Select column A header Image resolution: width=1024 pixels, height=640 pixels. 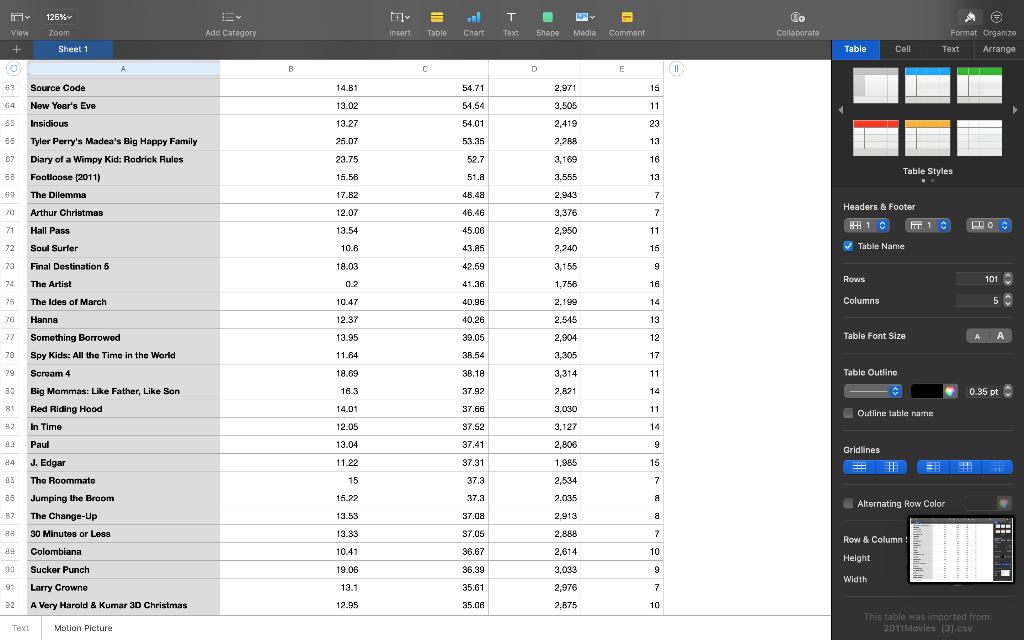coord(123,69)
